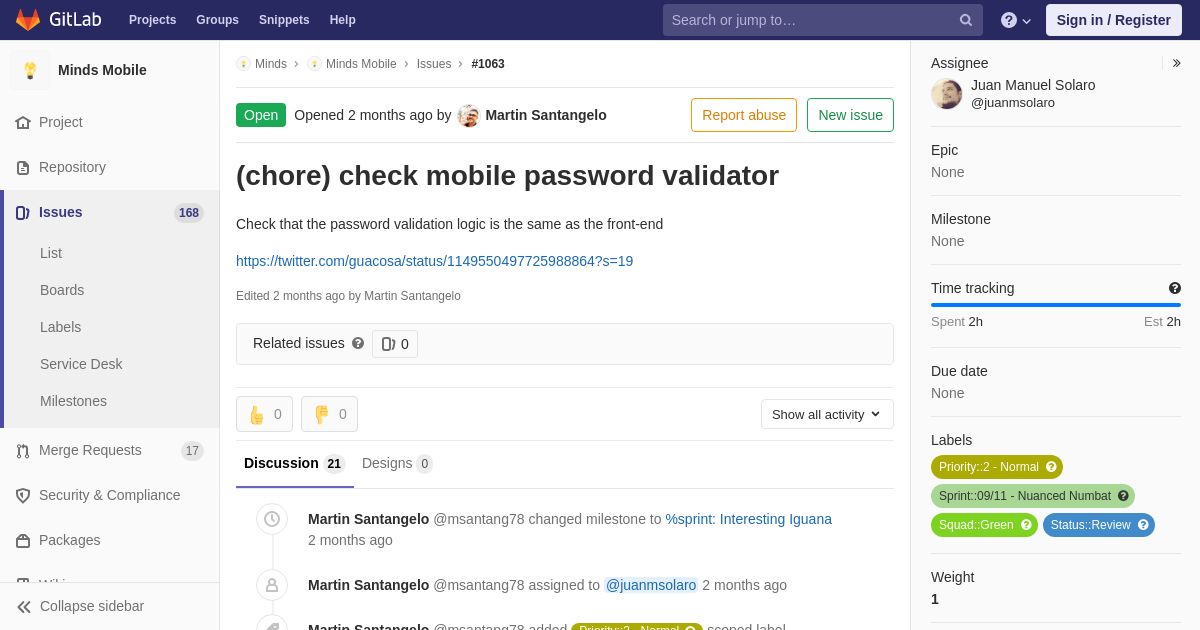The width and height of the screenshot is (1200, 630).
Task: Click @juanmsolaro mention in activity
Action: tap(651, 585)
